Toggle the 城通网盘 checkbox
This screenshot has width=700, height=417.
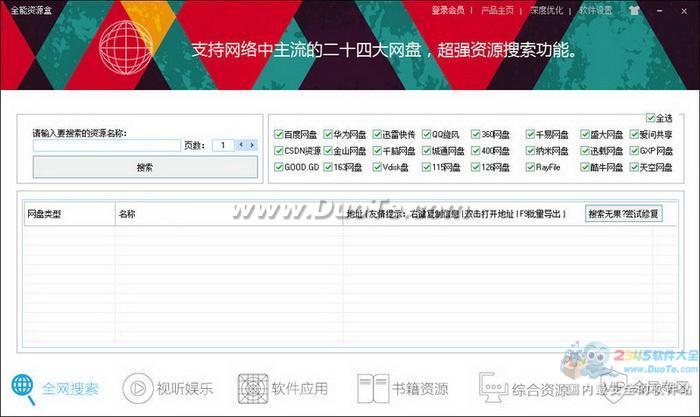coord(426,150)
